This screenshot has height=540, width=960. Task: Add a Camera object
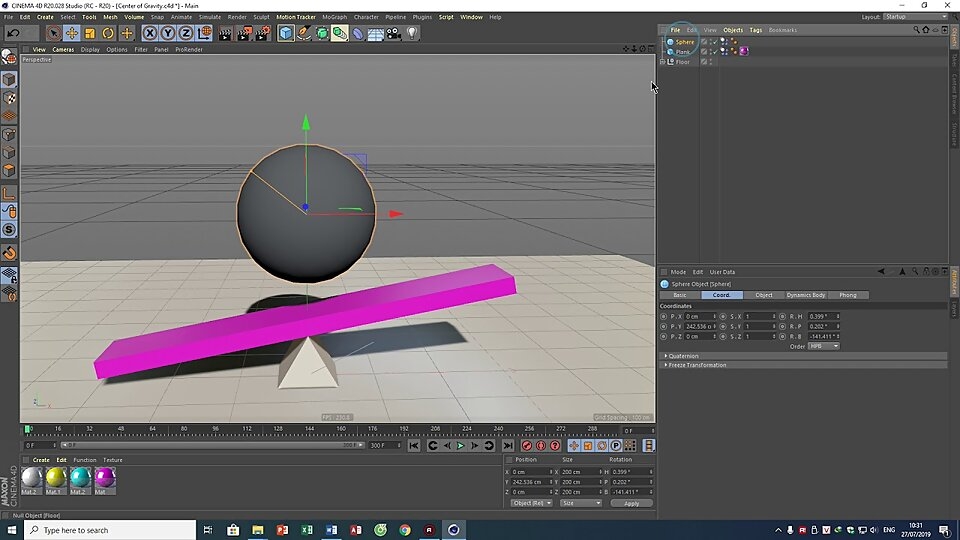394,33
